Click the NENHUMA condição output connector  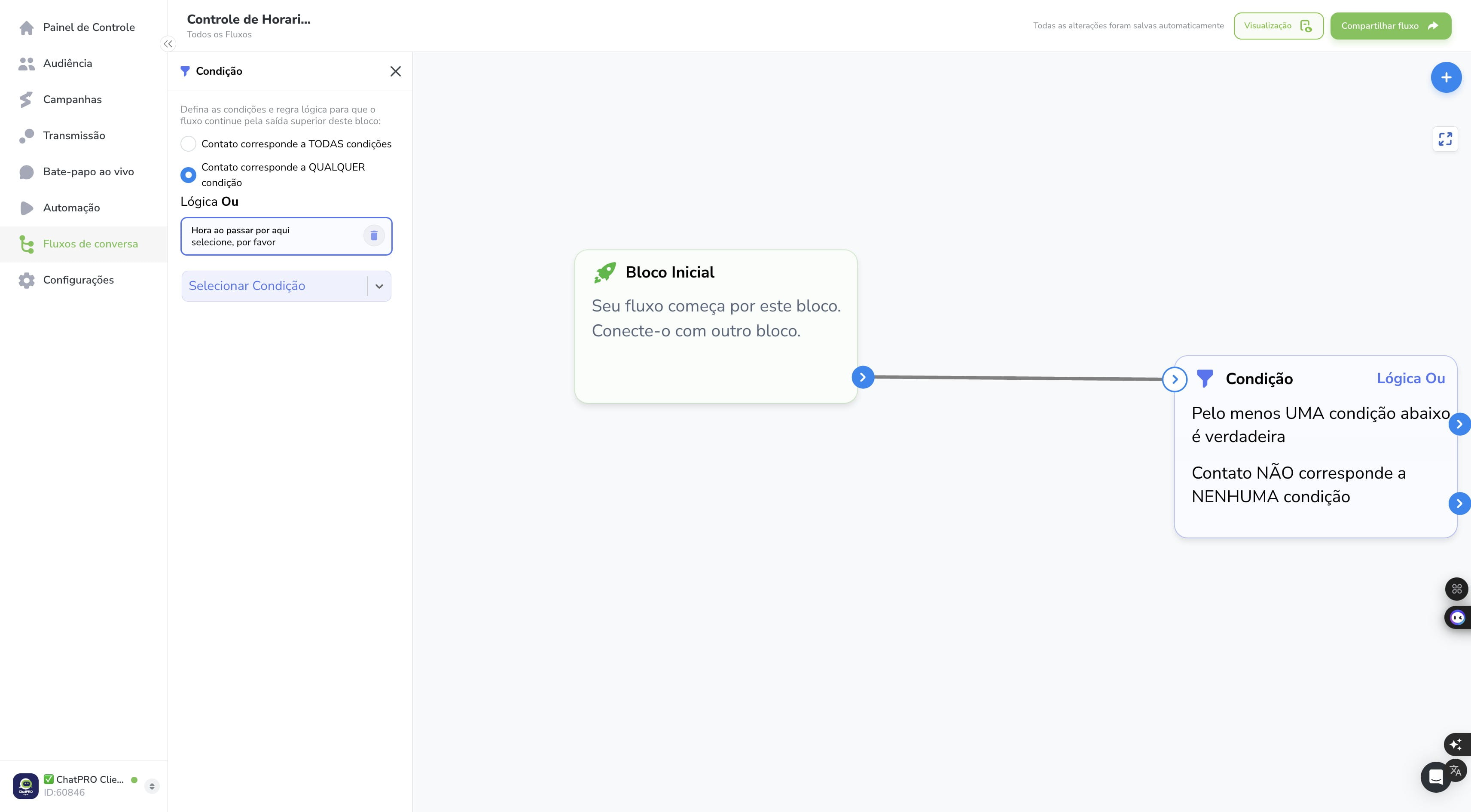tap(1459, 504)
